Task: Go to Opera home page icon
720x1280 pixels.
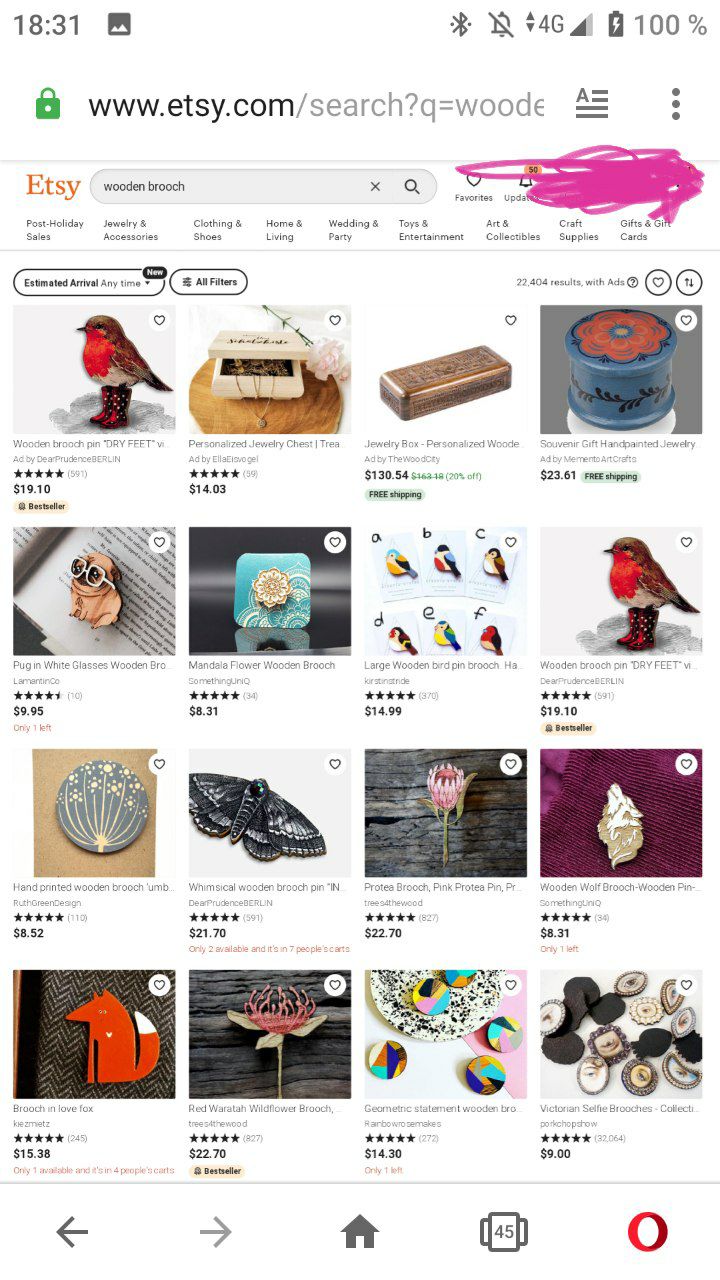Action: pos(360,1232)
